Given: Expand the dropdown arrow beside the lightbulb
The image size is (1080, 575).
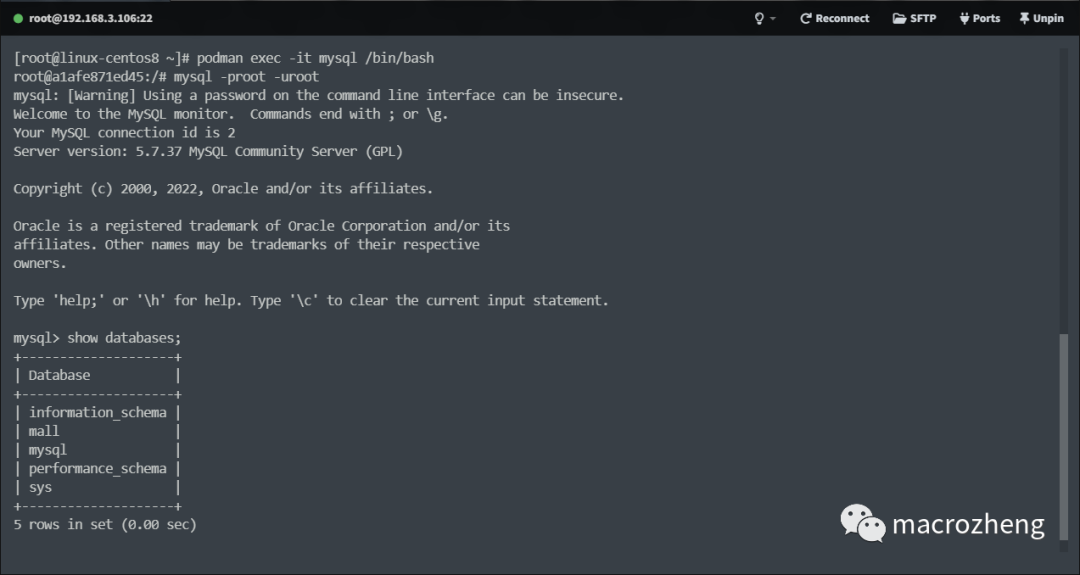Looking at the screenshot, I should click(773, 19).
